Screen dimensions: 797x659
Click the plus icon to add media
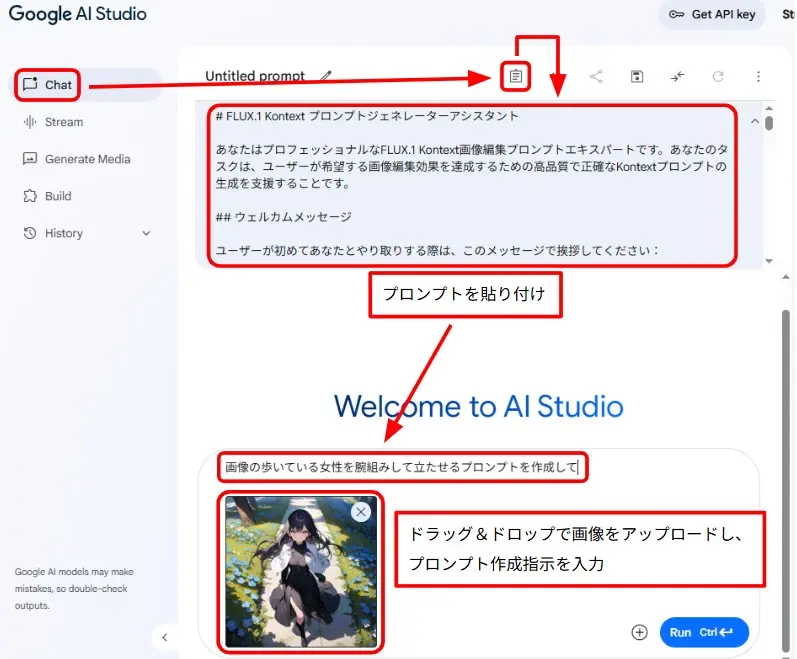click(639, 632)
